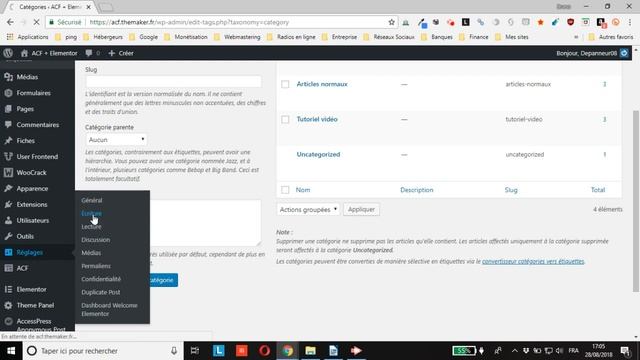Screen dimensions: 640x360
Task: Expand the bookmarks bar overflow chevron
Action: tap(576, 37)
